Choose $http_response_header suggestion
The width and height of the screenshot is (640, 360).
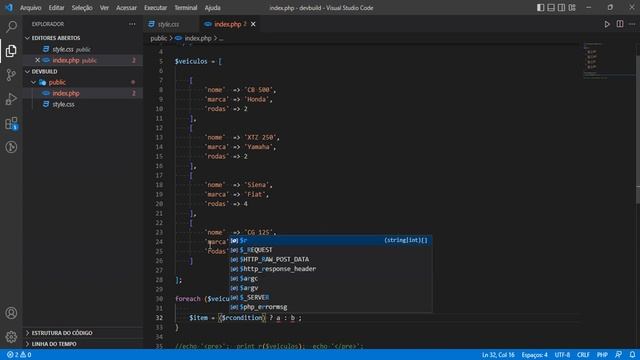331,269
